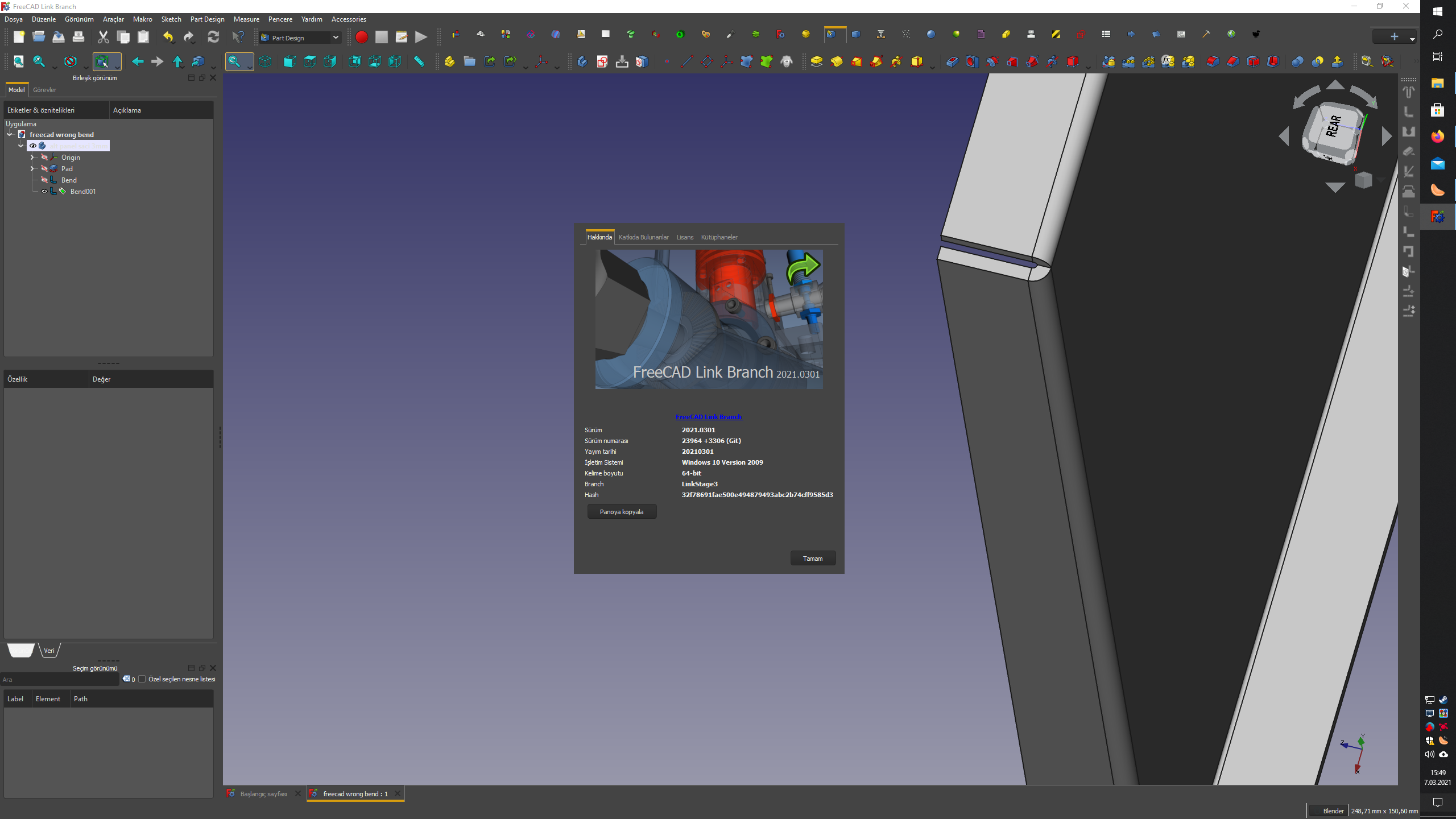Viewport: 1456px width, 819px height.
Task: Open dropdown arrow beside the plus button
Action: click(x=1412, y=39)
